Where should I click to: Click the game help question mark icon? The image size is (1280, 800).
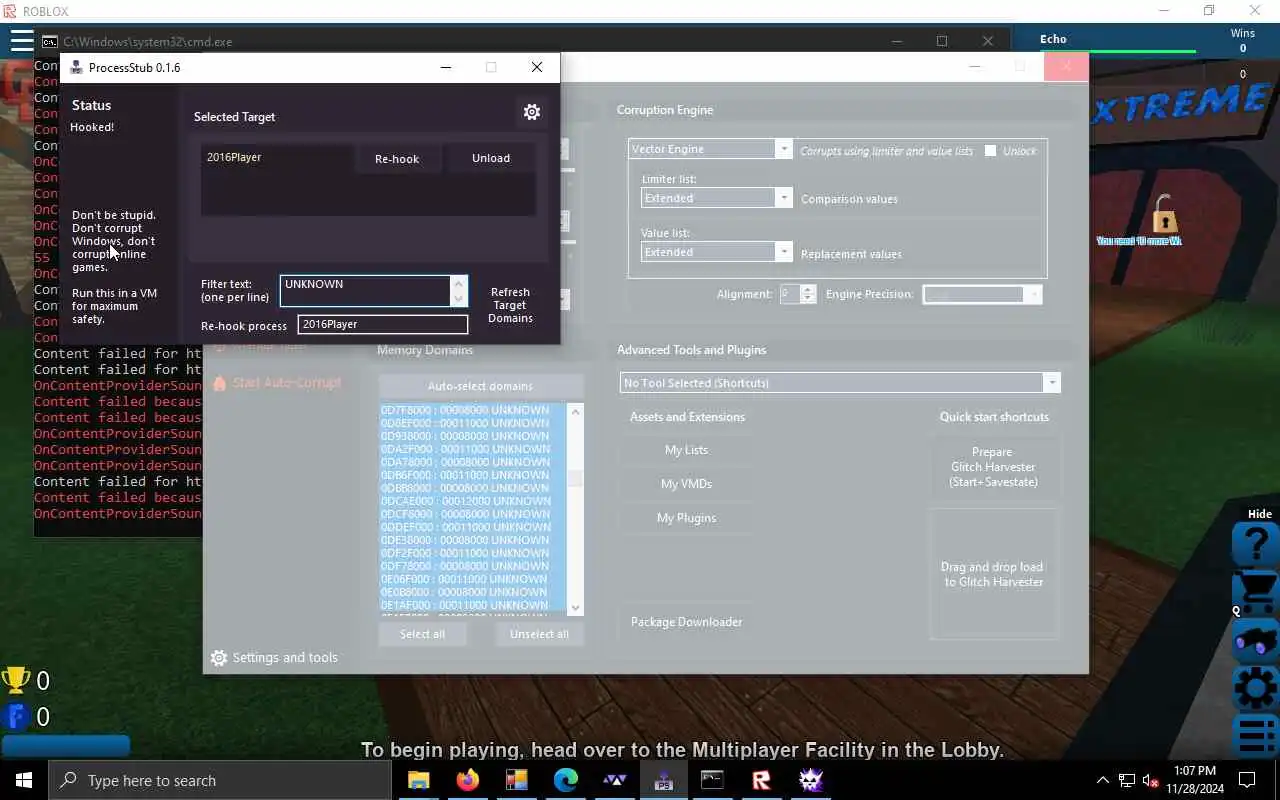click(1256, 544)
